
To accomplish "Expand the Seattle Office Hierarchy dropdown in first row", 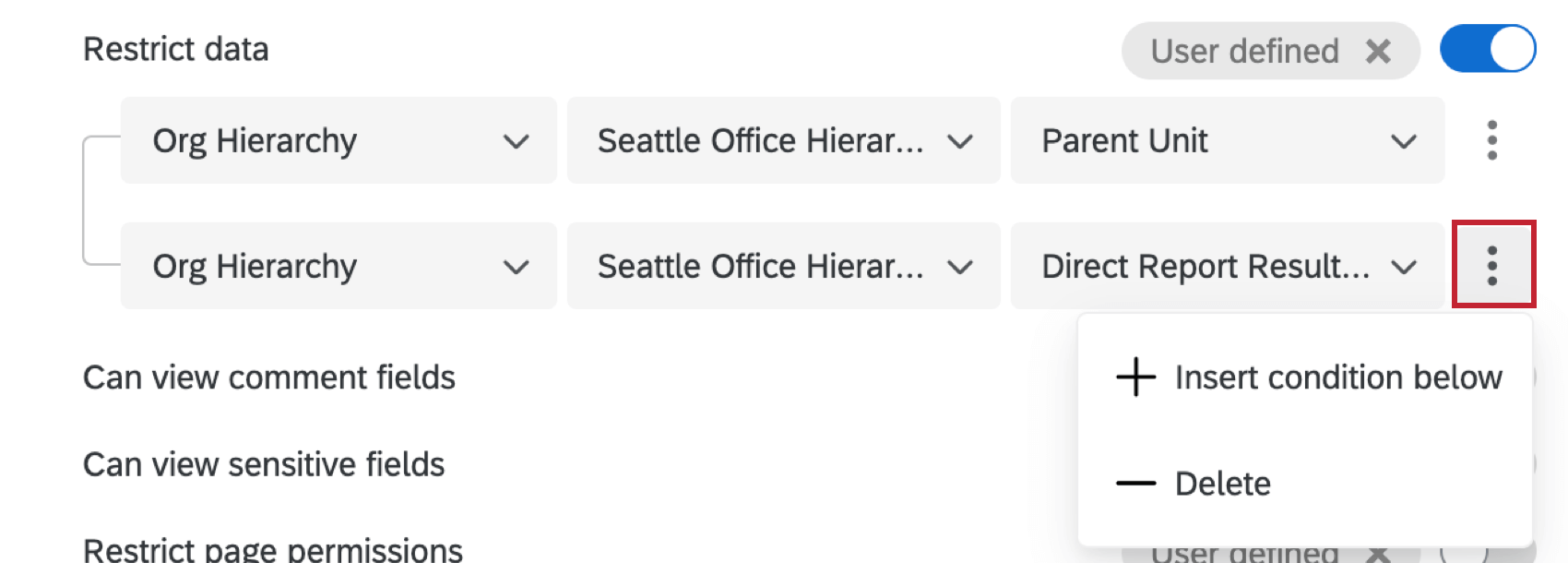I will 782,140.
